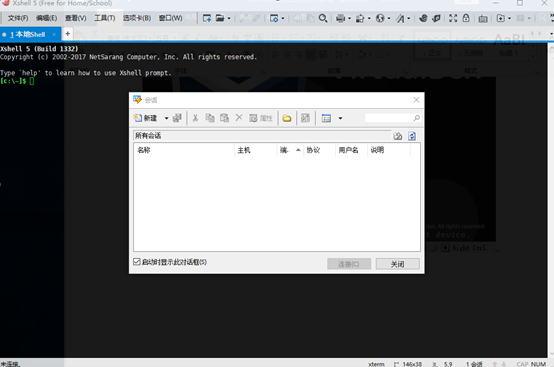This screenshot has width=554, height=367.
Task: Open the 工具(T) menu
Action: 105,18
